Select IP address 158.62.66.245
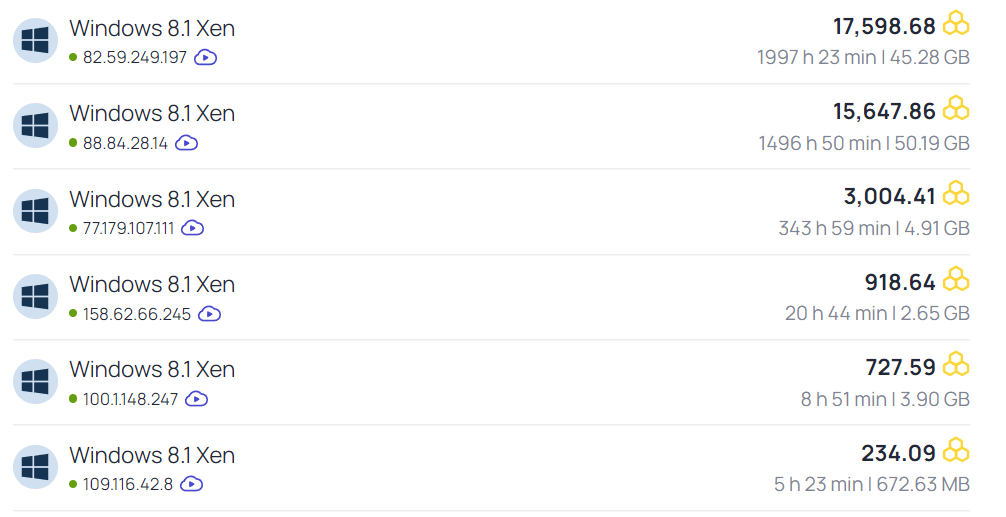1006x517 pixels. [137, 314]
